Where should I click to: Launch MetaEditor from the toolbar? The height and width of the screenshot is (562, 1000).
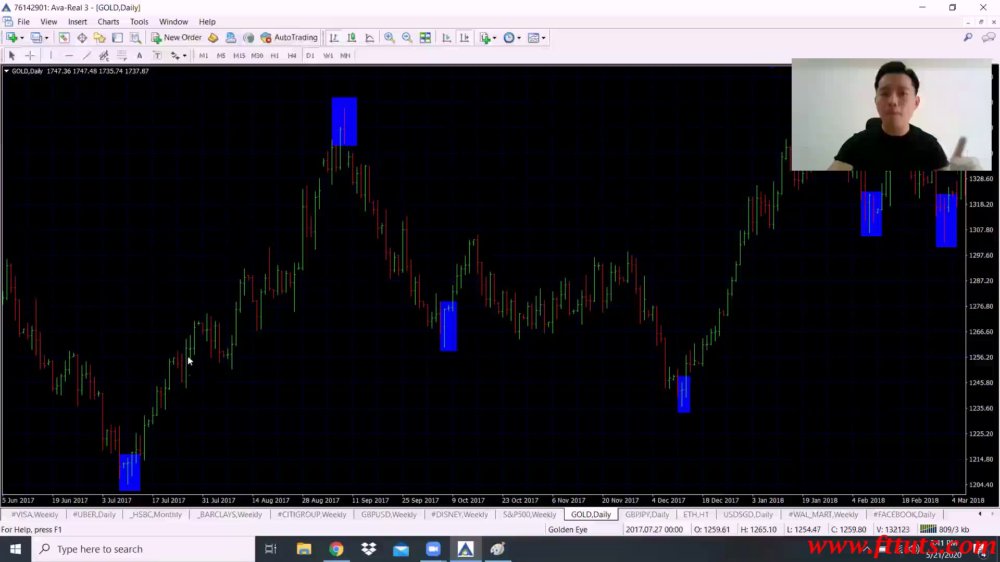(x=213, y=38)
